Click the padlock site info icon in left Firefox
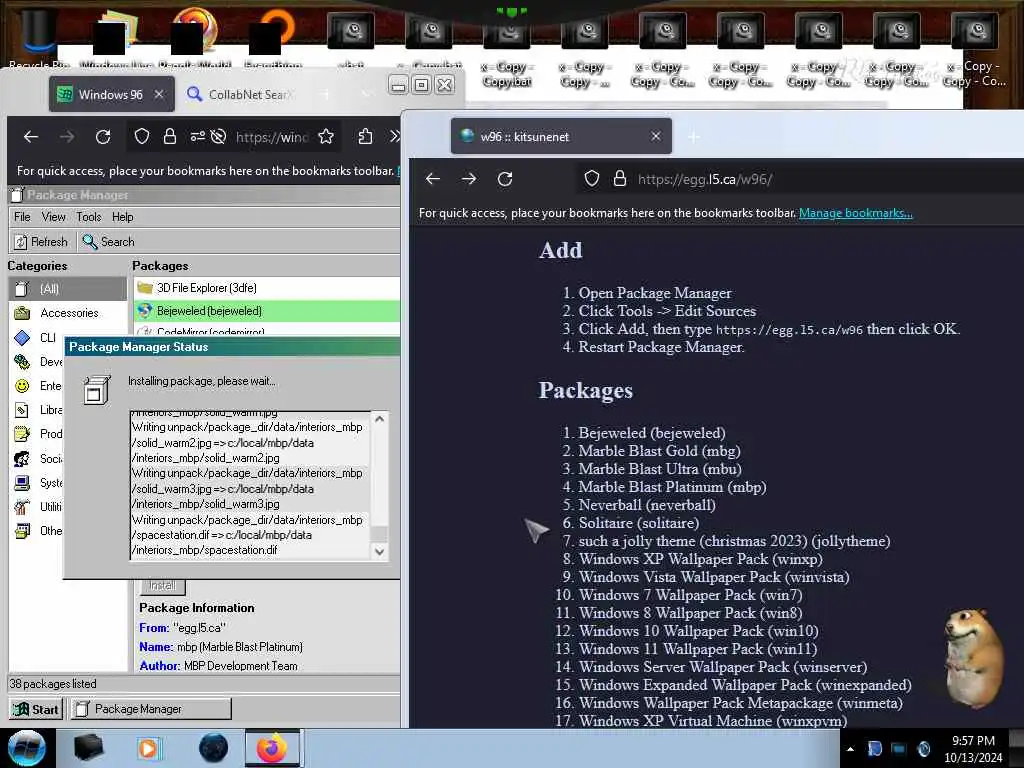Viewport: 1024px width, 768px height. 170,136
